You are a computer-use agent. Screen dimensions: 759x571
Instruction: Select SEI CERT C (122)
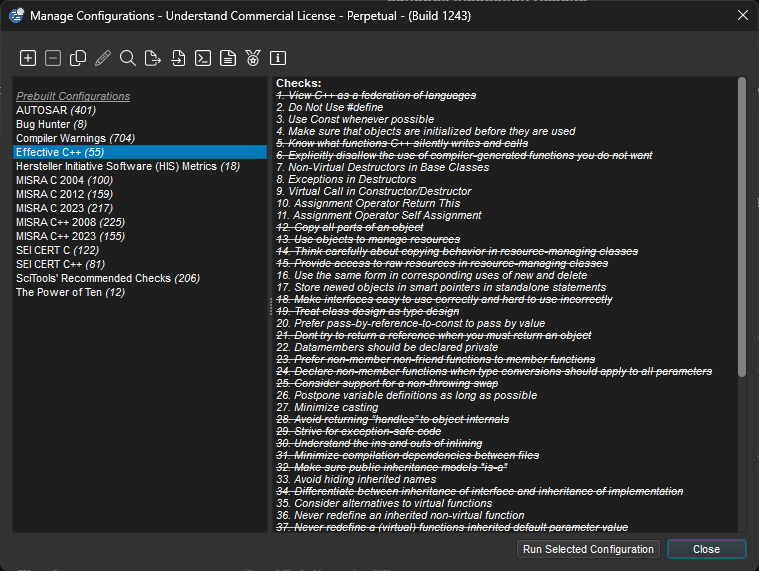tap(139, 250)
